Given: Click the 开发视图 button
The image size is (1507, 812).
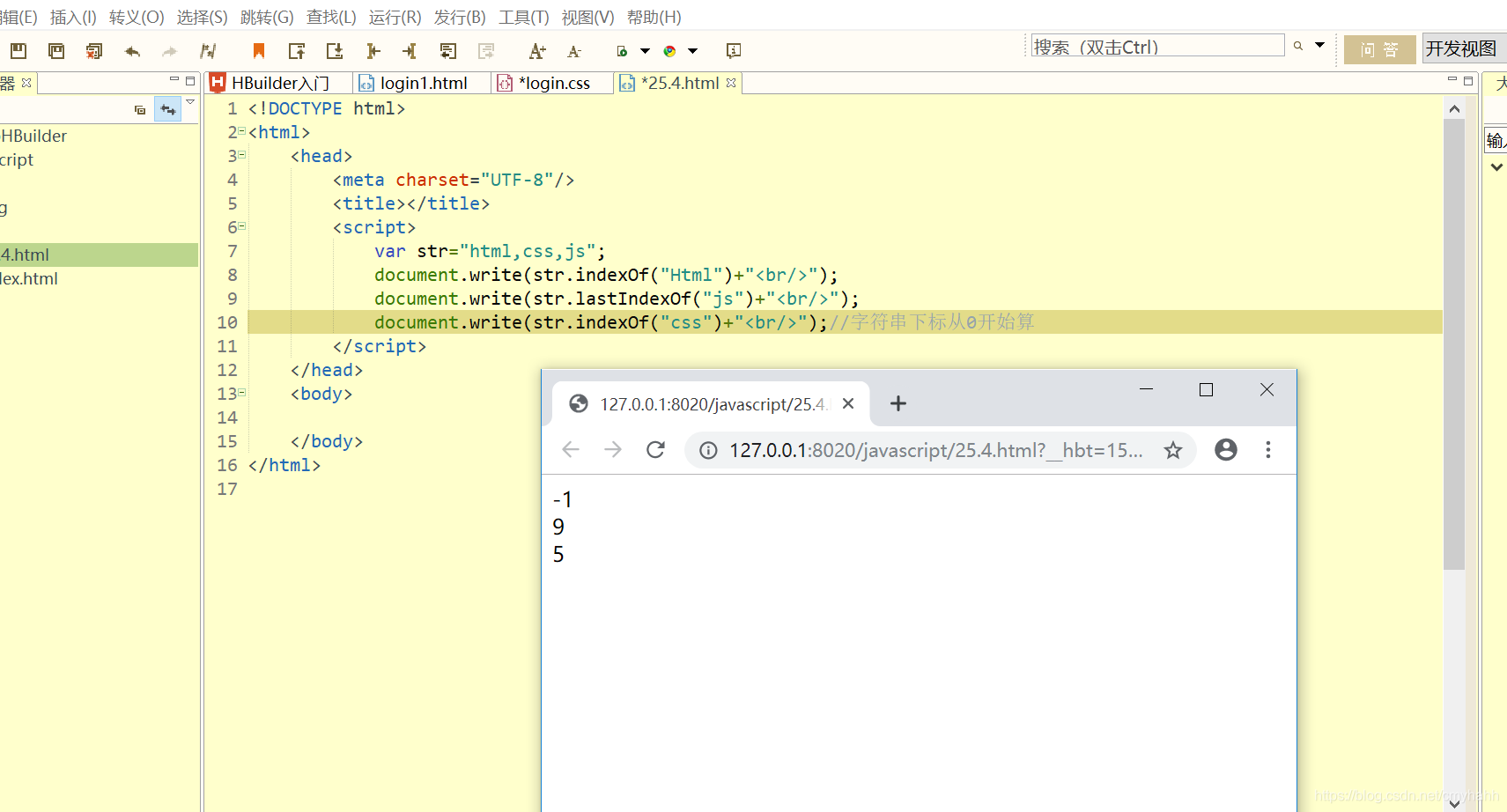Looking at the screenshot, I should pos(1462,48).
